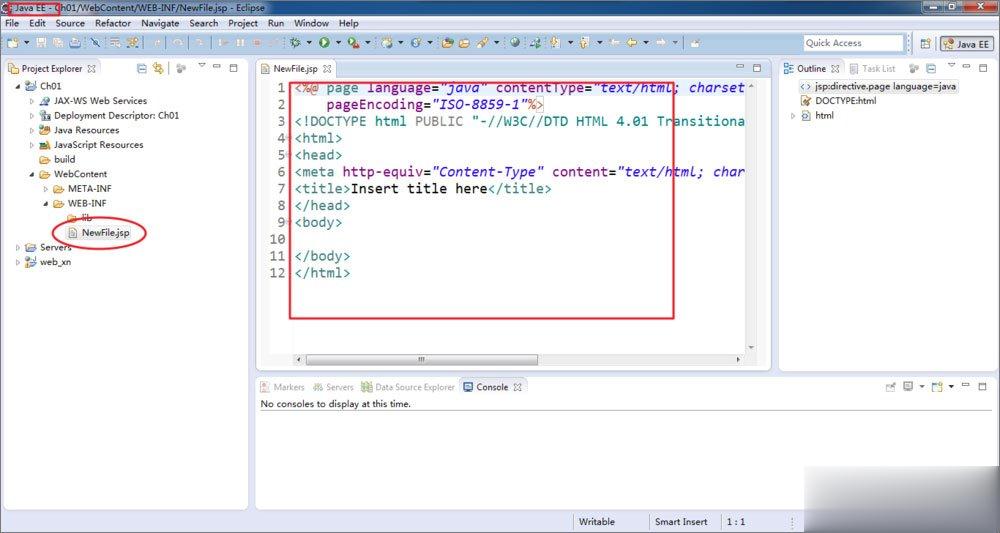Viewport: 1000px width, 533px height.
Task: Click editor vertical scrollbar down arrow
Action: click(751, 347)
